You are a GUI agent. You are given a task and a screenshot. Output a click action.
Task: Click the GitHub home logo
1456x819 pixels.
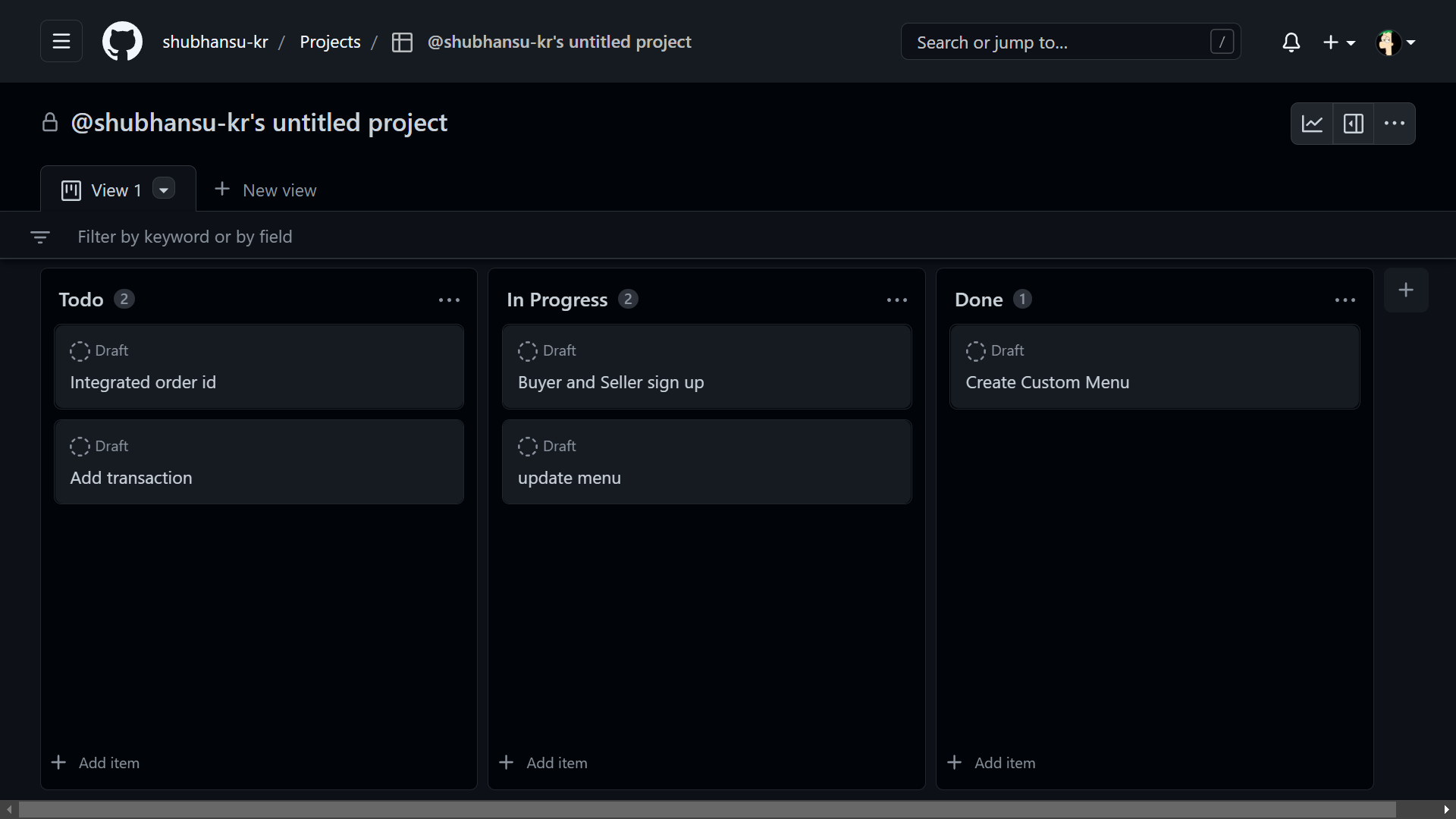(x=122, y=41)
